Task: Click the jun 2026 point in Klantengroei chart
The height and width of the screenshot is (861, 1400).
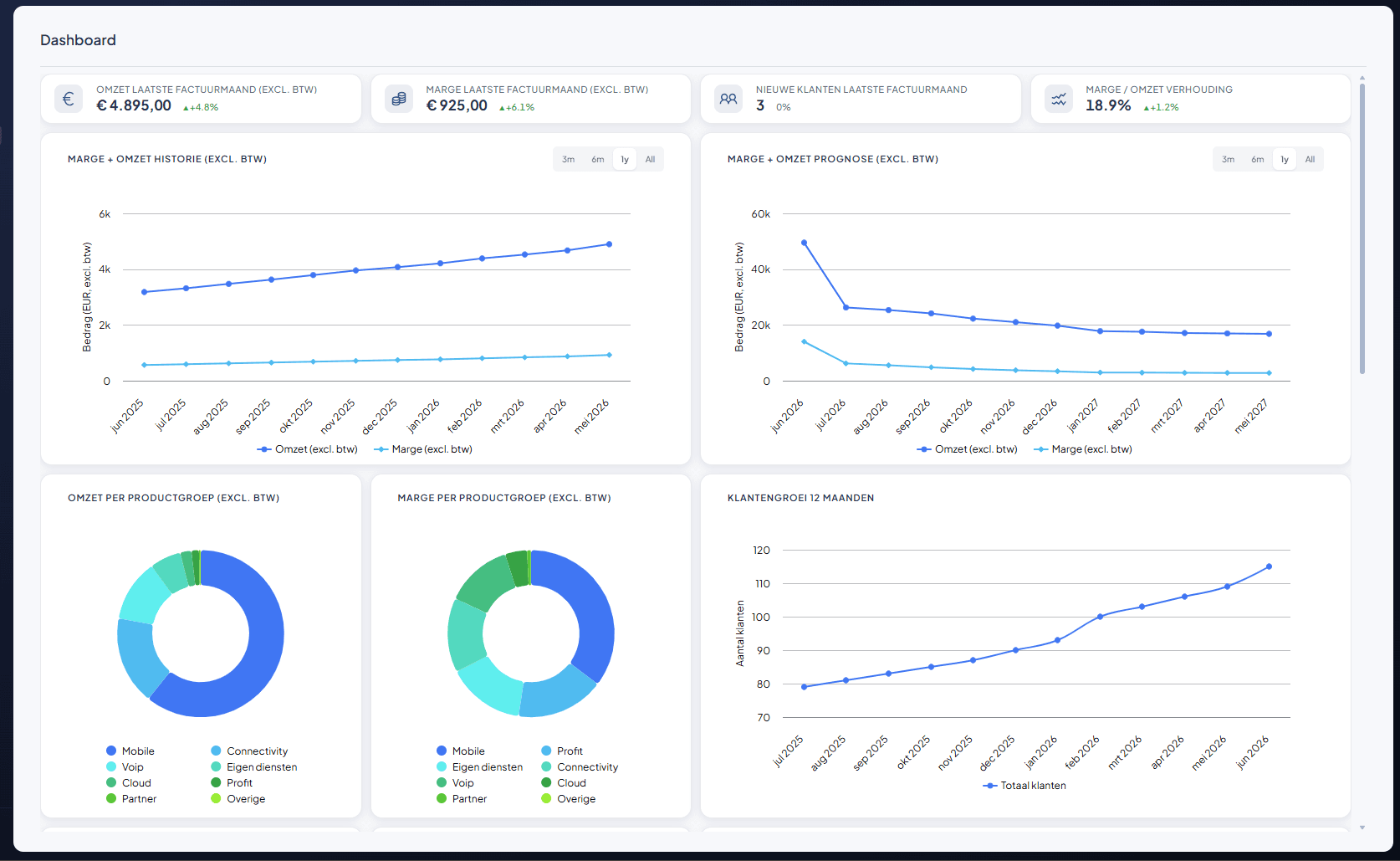Action: click(1269, 566)
